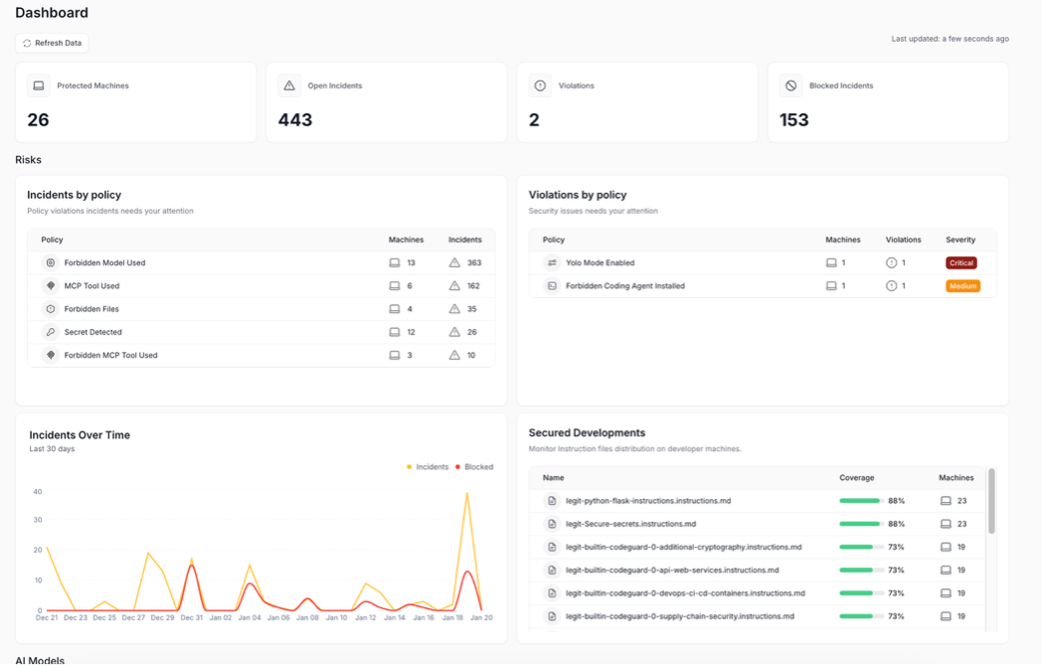Click the Forbidden Model Used policy icon
This screenshot has width=1045, height=669.
tap(50, 263)
